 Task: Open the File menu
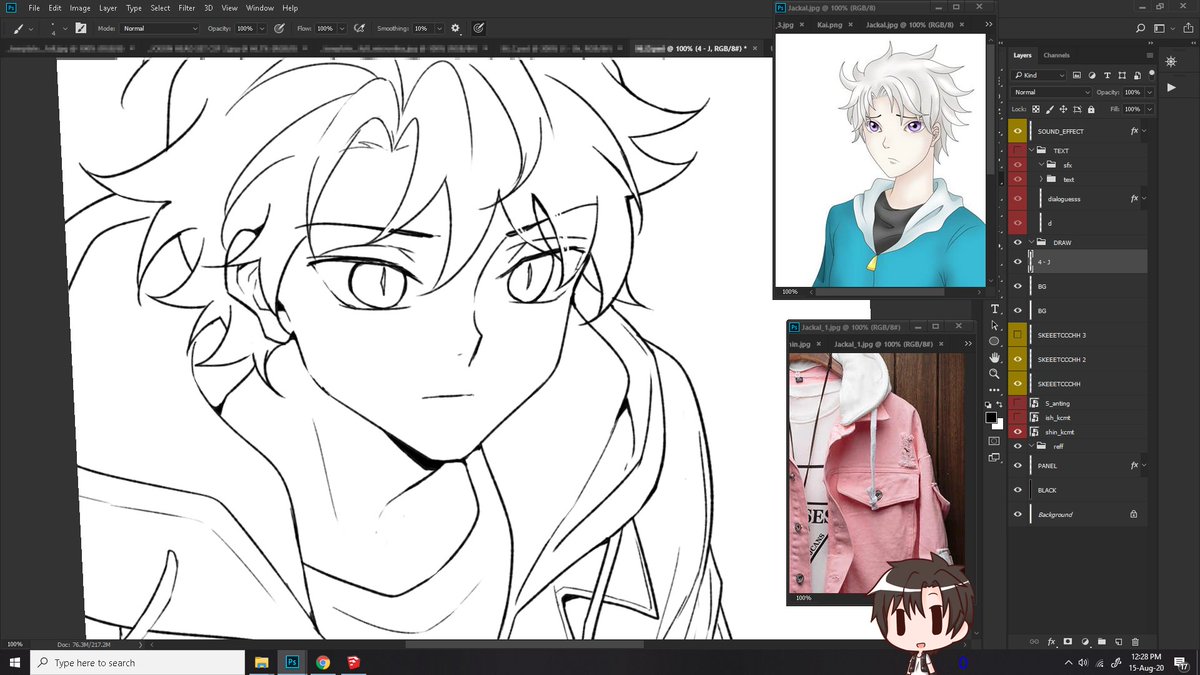click(34, 8)
